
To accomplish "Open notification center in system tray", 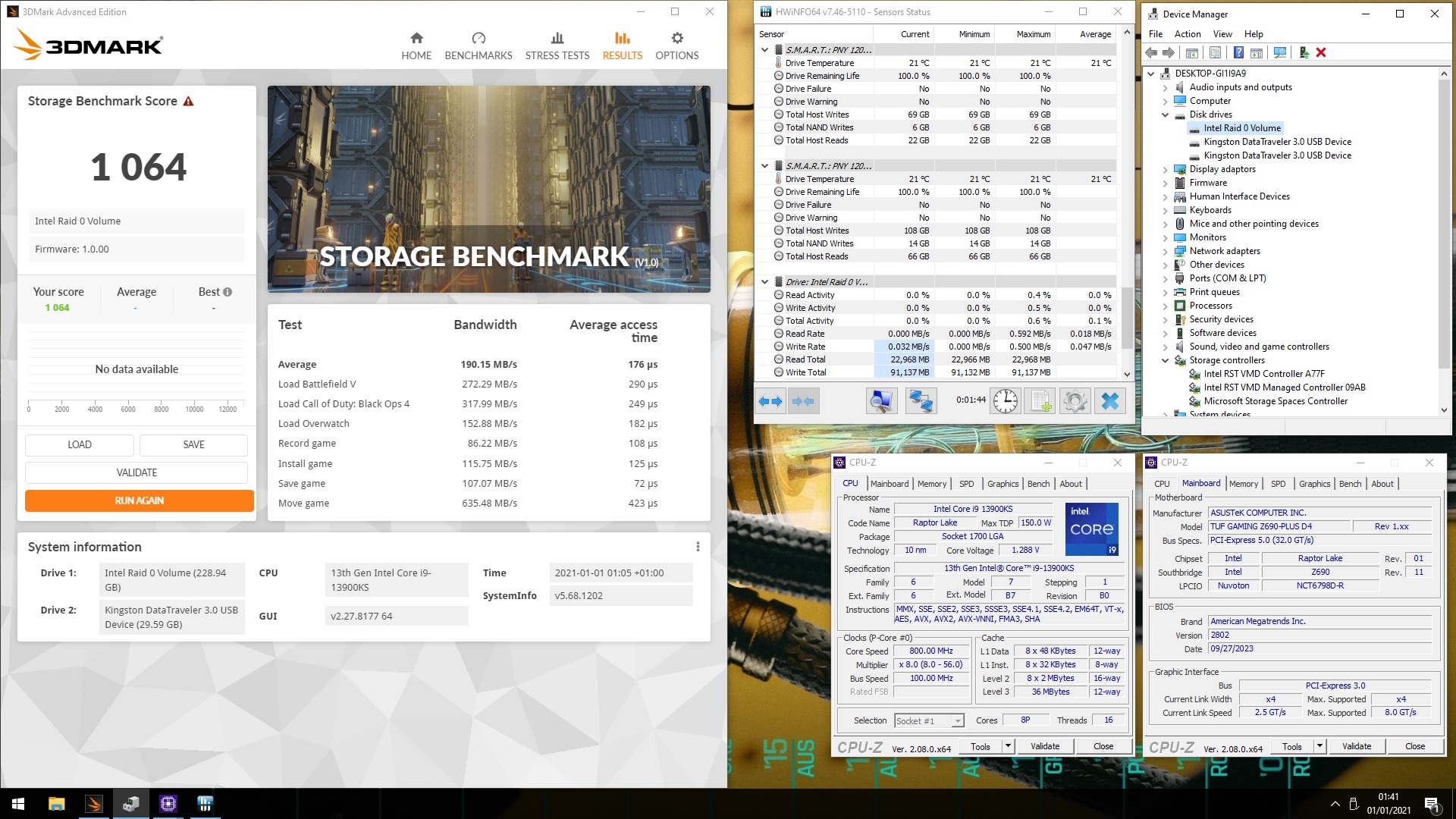I will [1432, 805].
